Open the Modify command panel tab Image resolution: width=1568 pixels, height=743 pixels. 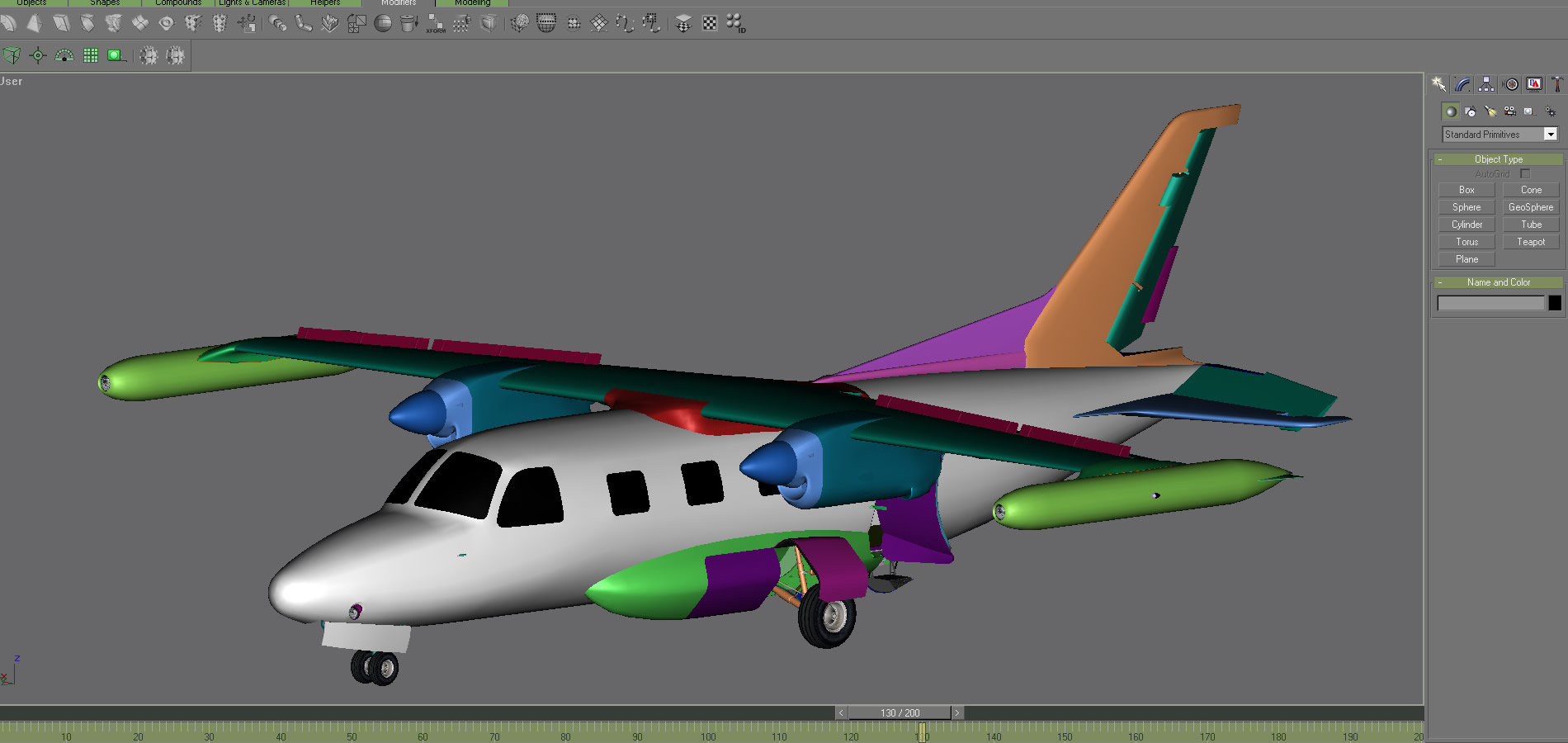(1462, 84)
